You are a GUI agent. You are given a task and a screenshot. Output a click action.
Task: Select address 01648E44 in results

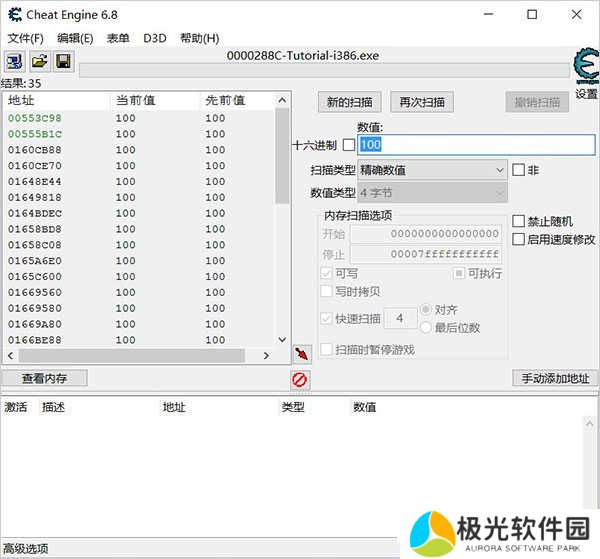[35, 181]
